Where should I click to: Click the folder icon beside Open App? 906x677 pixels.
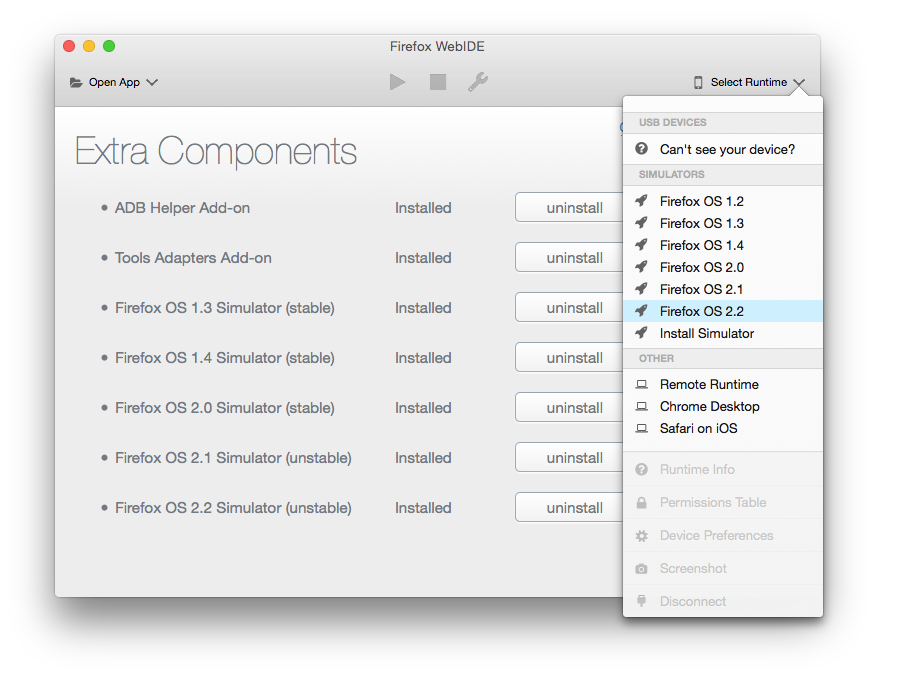pos(76,83)
